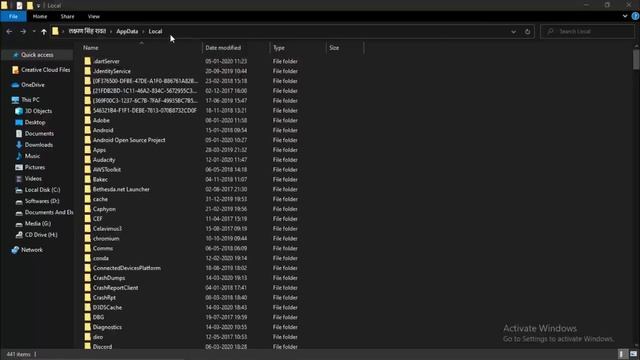Viewport: 640px width, 360px height.
Task: Select the CrashReportClient folder
Action: tap(116, 288)
